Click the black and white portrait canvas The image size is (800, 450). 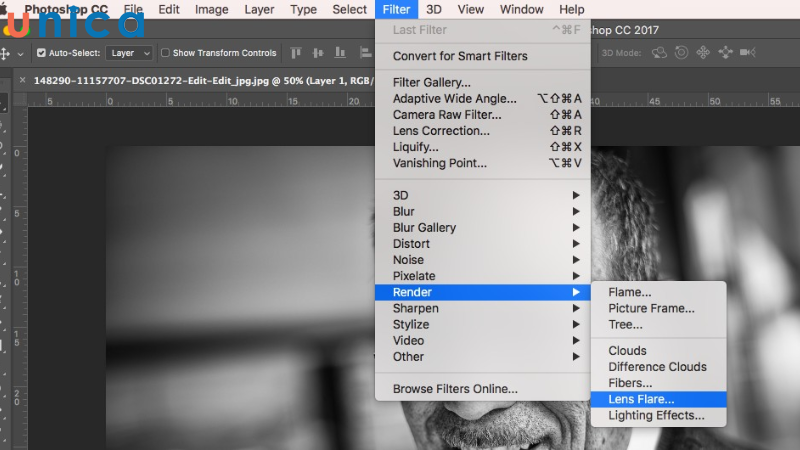coord(240,296)
